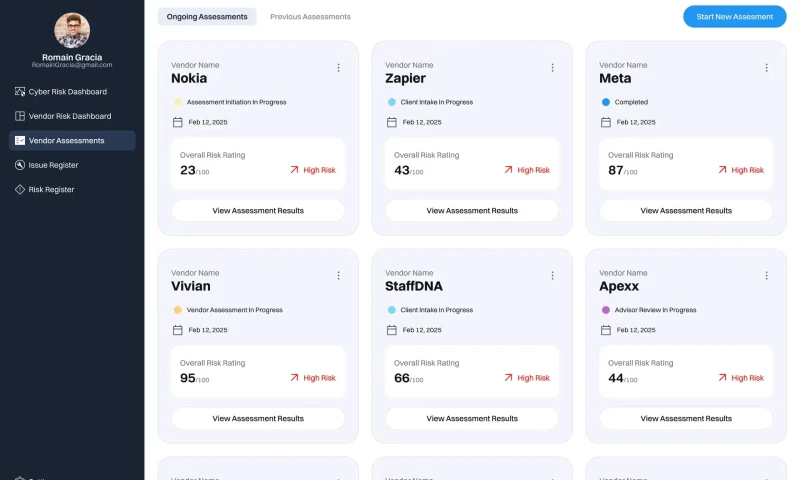Open Meta card three-dot menu
The width and height of the screenshot is (800, 480).
(766, 68)
